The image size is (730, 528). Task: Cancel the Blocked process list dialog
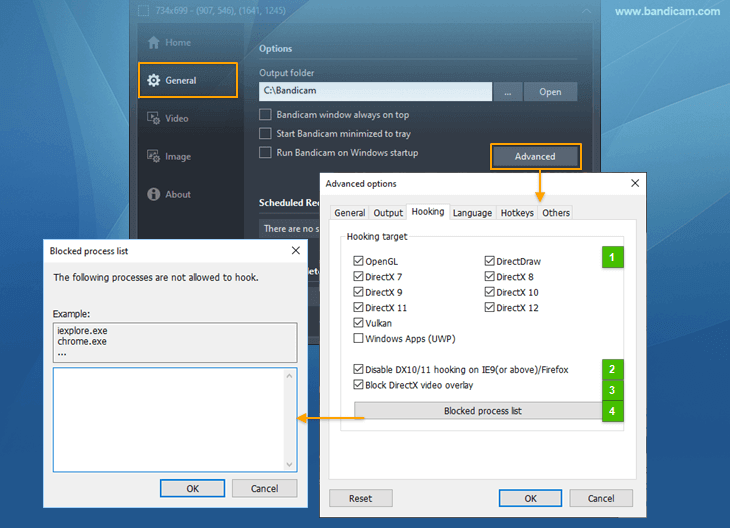[x=264, y=488]
